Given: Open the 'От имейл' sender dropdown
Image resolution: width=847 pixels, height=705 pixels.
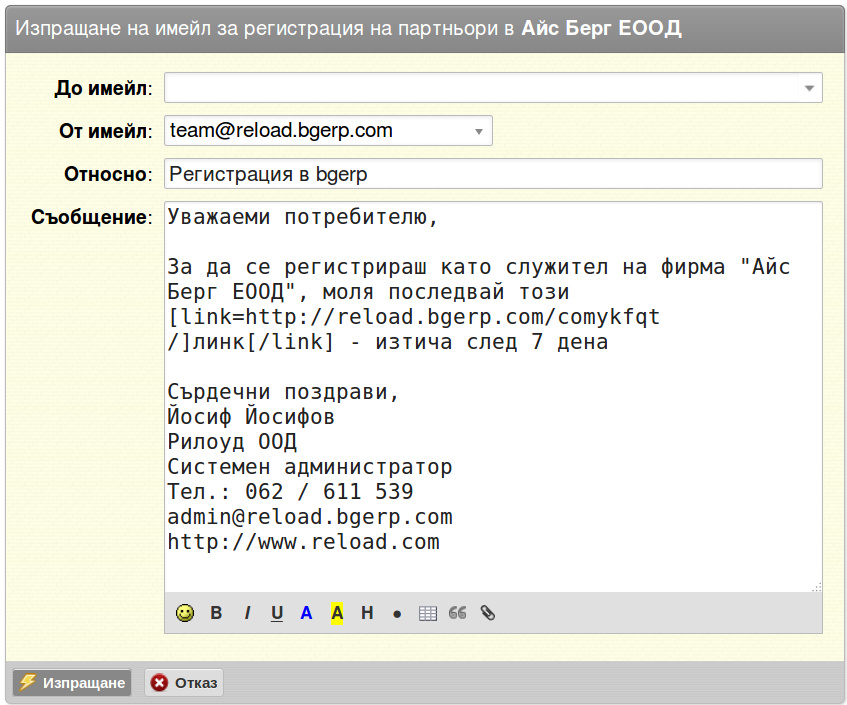Looking at the screenshot, I should click(x=479, y=131).
